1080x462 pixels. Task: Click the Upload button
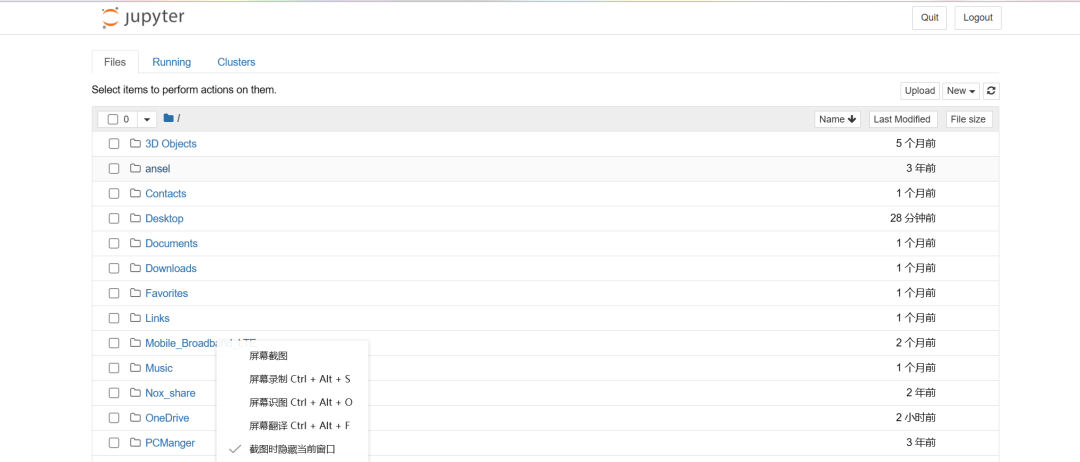pos(920,91)
